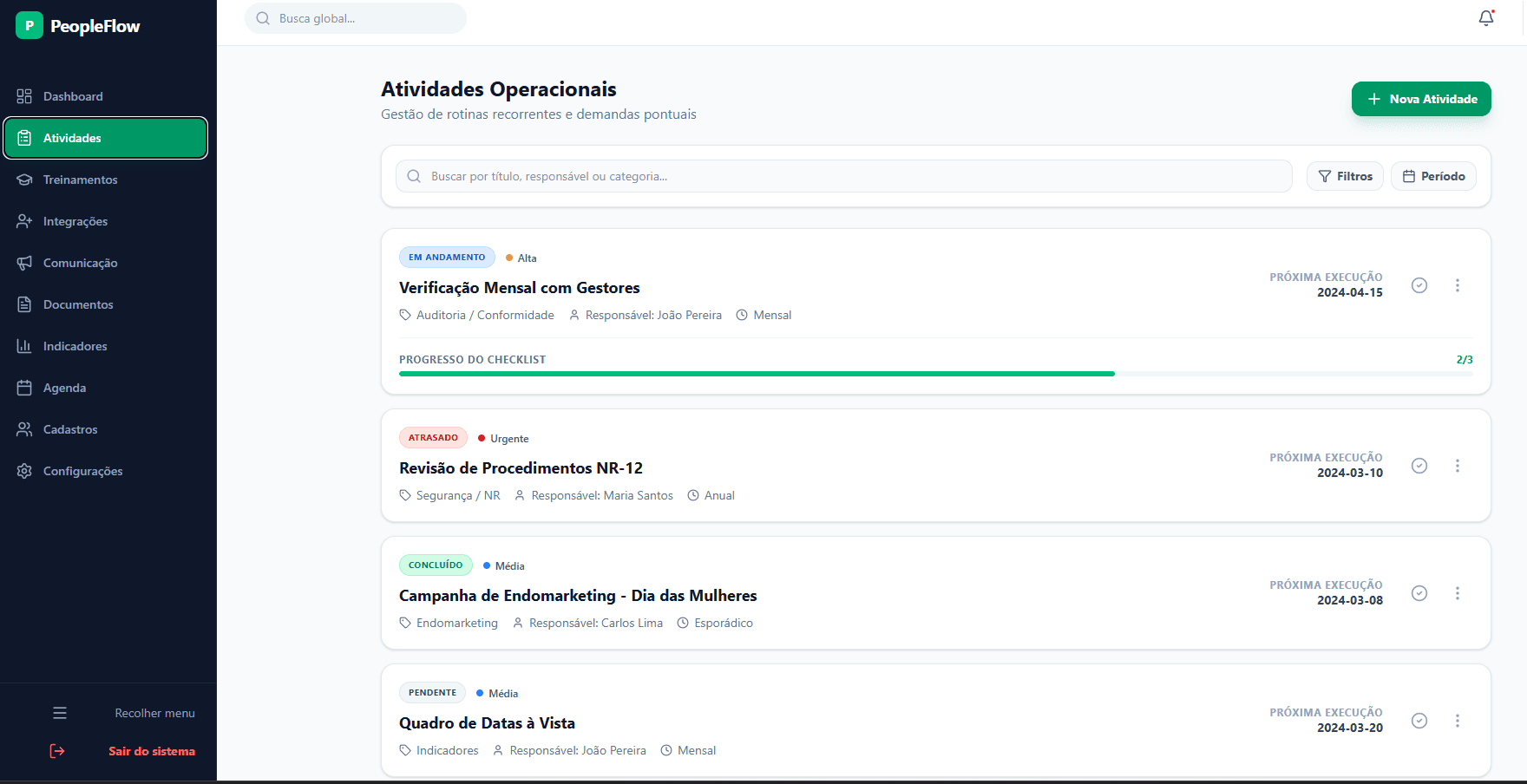The width and height of the screenshot is (1527, 784).
Task: Click Configurações in sidebar
Action: click(106, 471)
